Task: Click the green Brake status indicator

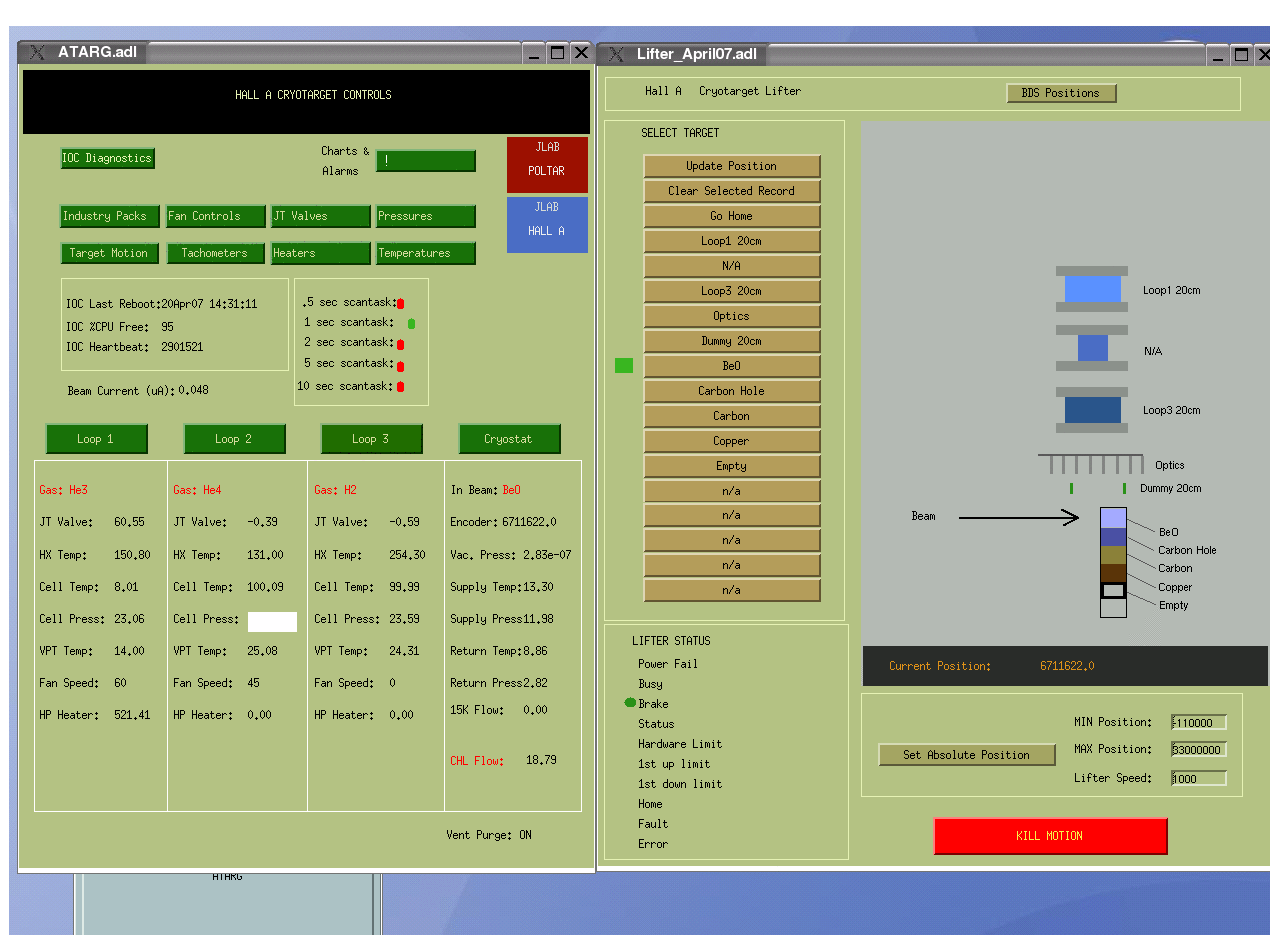Action: click(x=631, y=703)
